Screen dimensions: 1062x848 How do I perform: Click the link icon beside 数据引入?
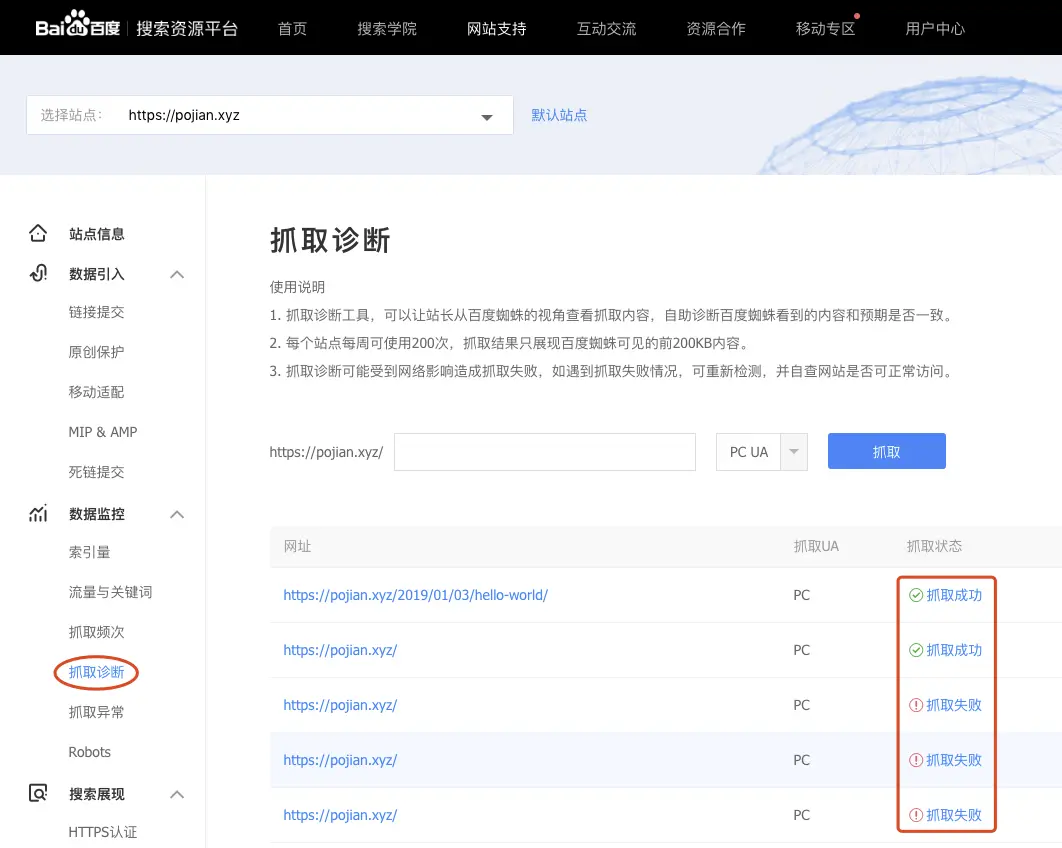pos(38,273)
